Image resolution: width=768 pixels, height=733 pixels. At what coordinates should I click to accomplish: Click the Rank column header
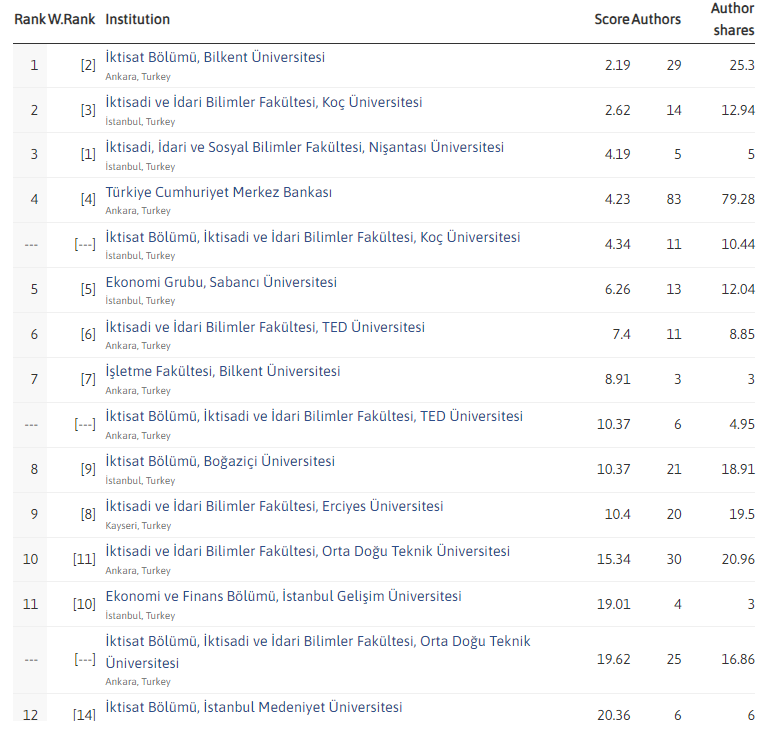click(x=30, y=20)
